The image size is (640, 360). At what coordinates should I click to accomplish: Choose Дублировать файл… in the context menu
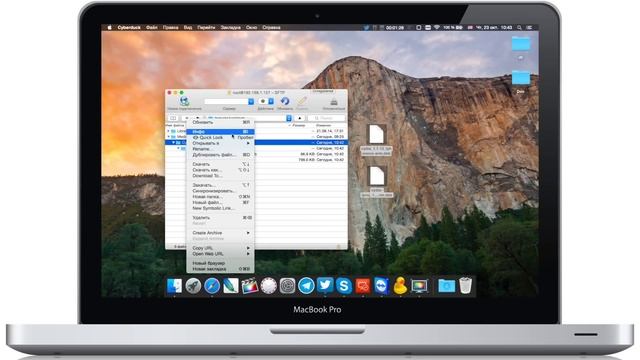tap(220, 155)
